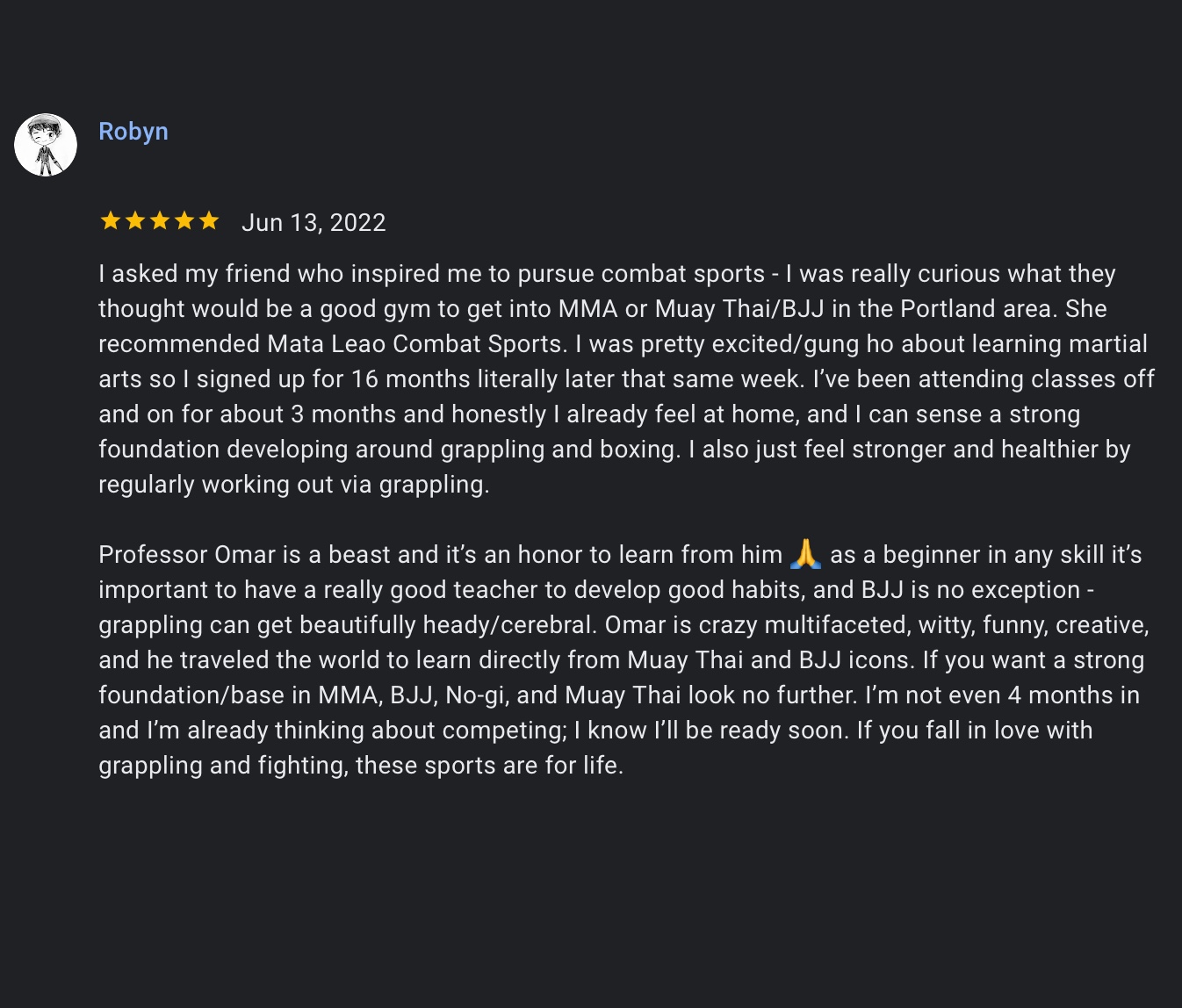1182x1008 pixels.
Task: Click Robyn's cartoon profile avatar
Action: click(x=46, y=145)
